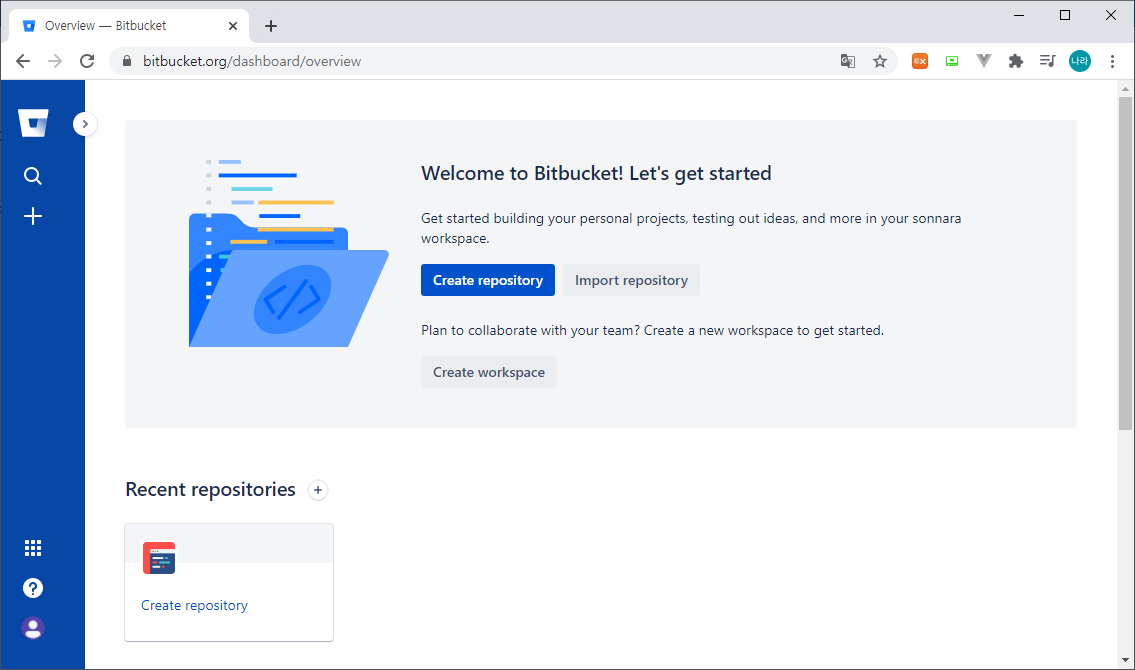
Task: Click the Bitbucket logo in the sidebar
Action: click(33, 122)
